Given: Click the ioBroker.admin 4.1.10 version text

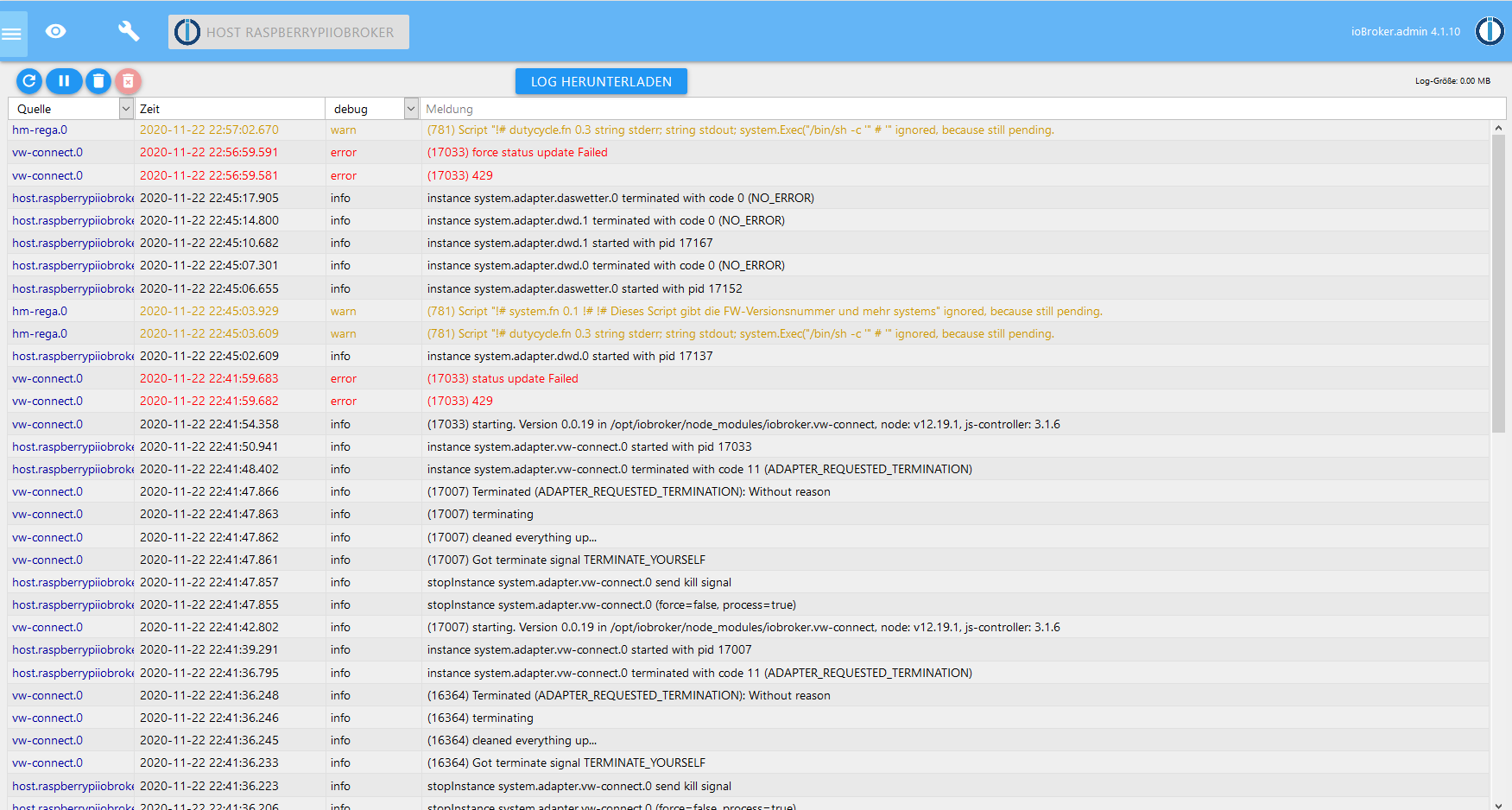Looking at the screenshot, I should pyautogui.click(x=1406, y=32).
